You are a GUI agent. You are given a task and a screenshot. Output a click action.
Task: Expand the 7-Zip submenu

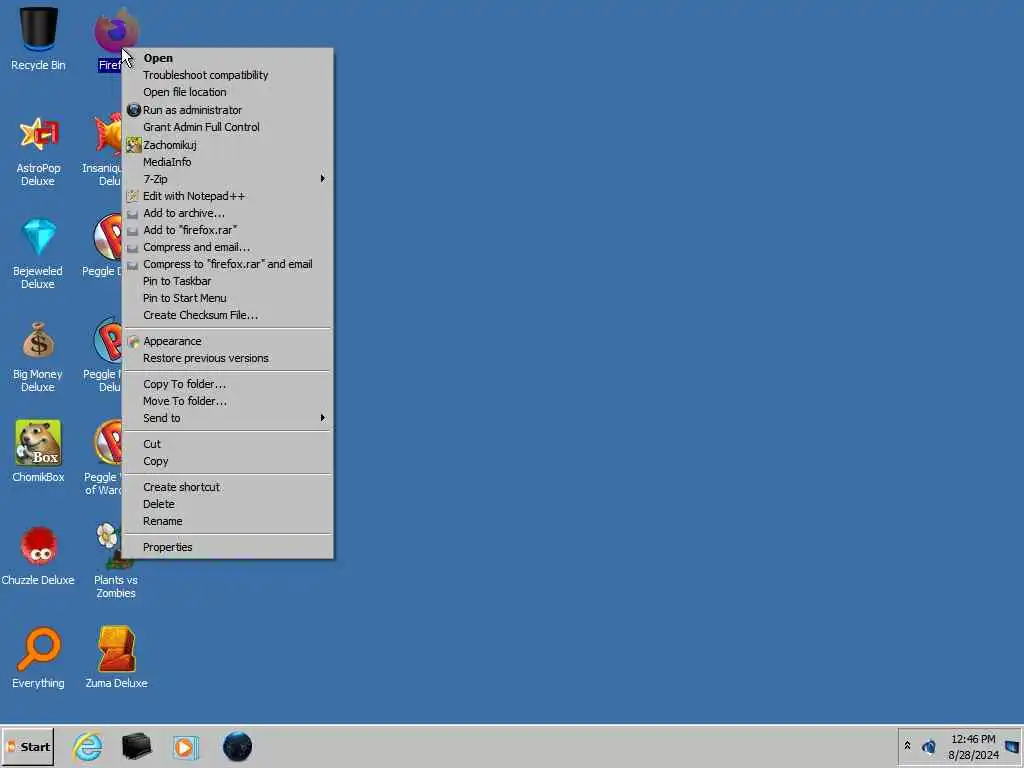(x=227, y=179)
